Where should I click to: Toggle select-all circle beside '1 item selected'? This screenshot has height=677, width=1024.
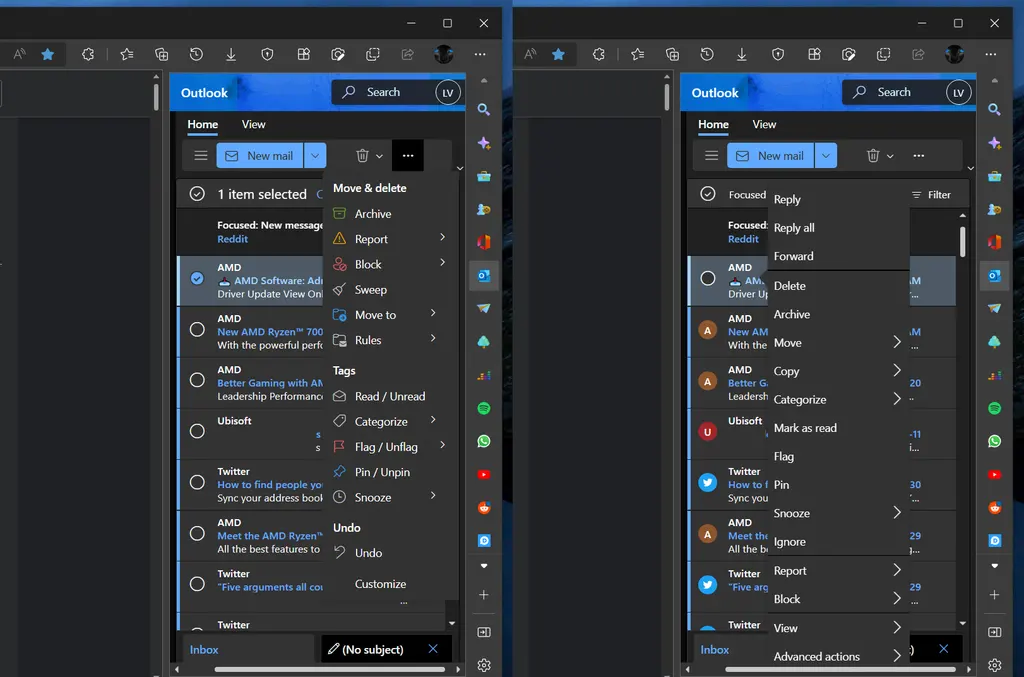(197, 194)
